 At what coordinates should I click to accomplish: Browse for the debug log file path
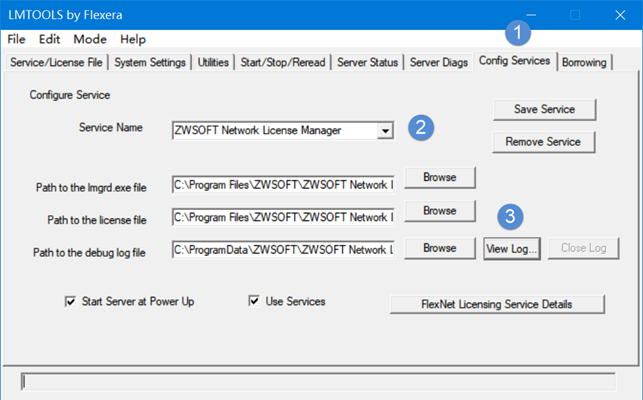coord(440,248)
